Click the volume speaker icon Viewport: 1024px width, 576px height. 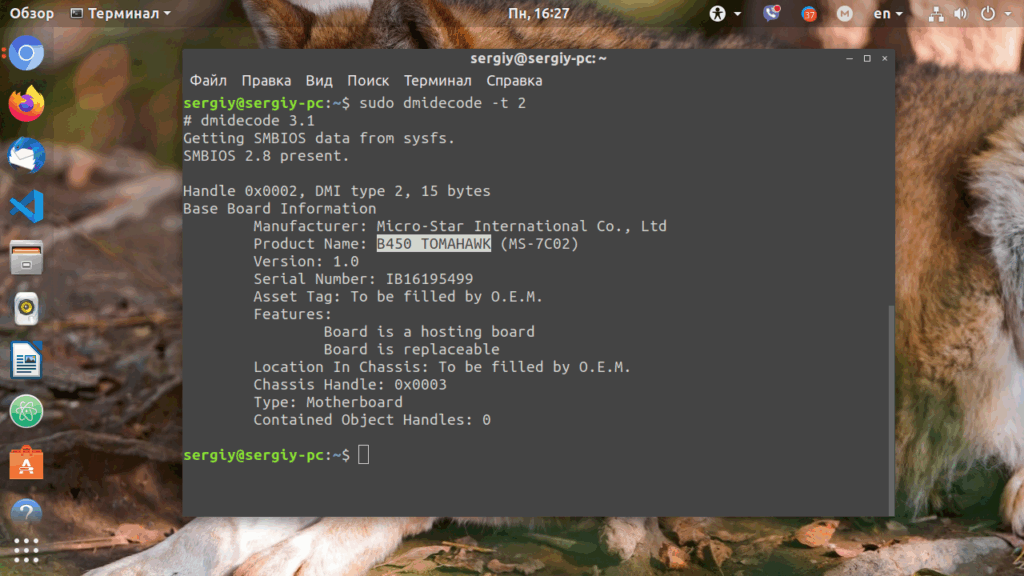[960, 14]
